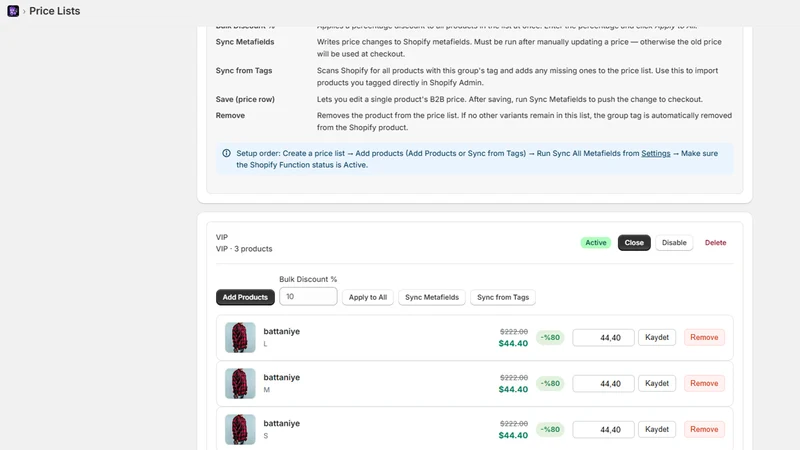
Task: Open battaniye L product thumbnail
Action: coord(240,337)
